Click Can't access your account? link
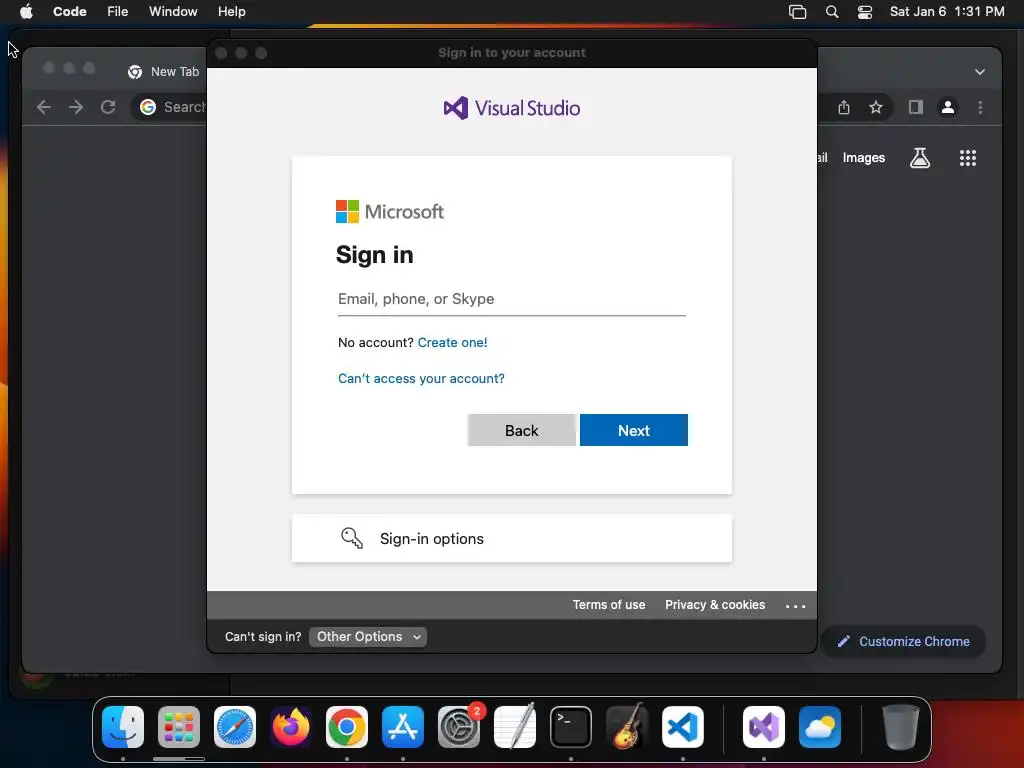 [x=421, y=379]
